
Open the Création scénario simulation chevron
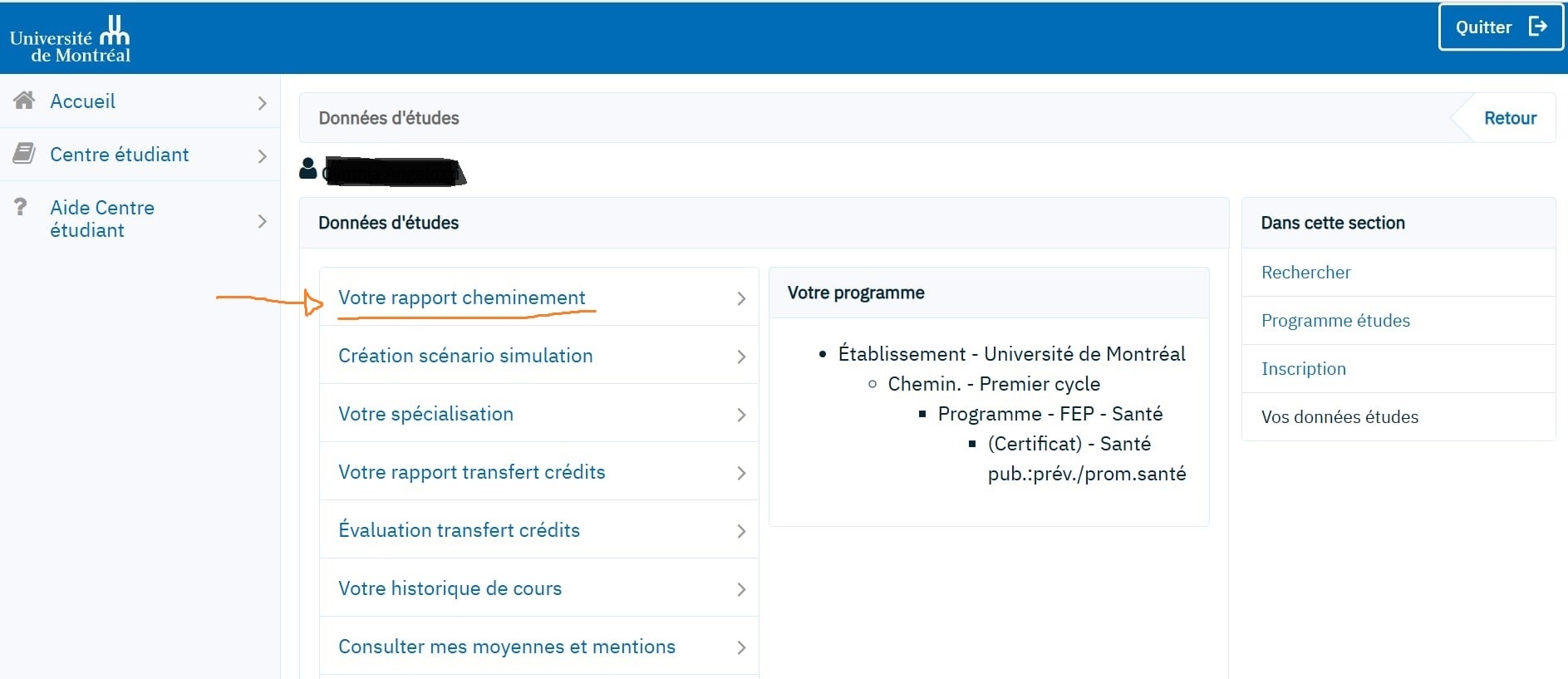click(x=741, y=357)
